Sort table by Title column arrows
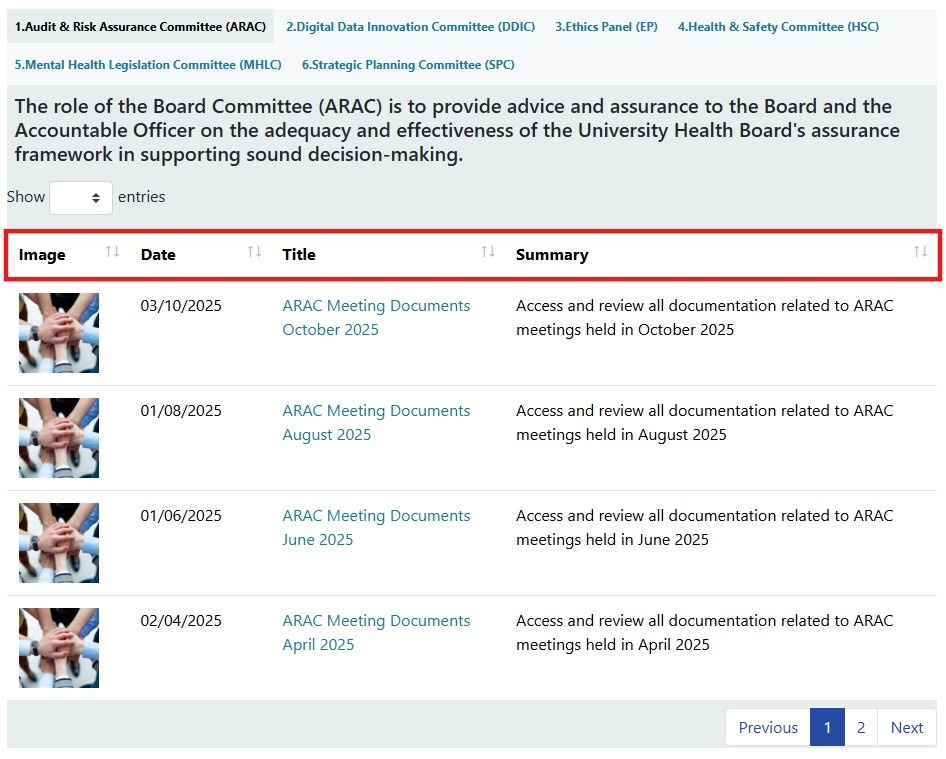946x759 pixels. pos(488,252)
